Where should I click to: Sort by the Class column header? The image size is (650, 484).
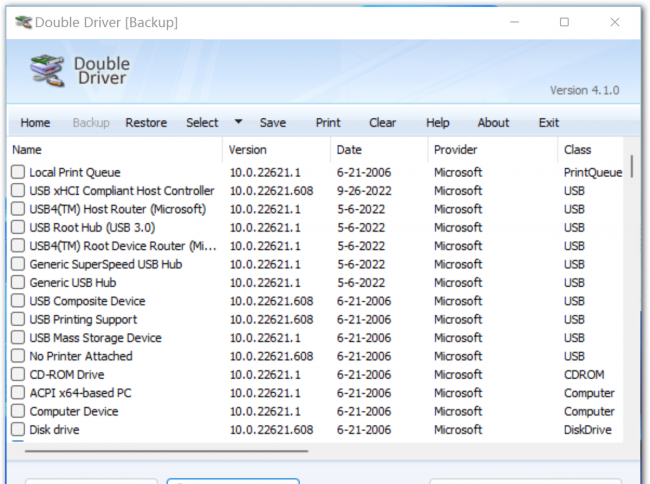(590, 150)
